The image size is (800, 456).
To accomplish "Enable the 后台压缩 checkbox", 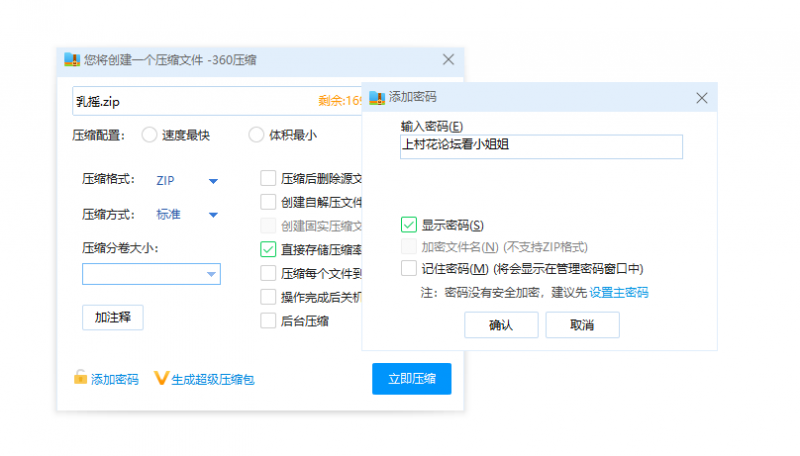I will coord(268,321).
